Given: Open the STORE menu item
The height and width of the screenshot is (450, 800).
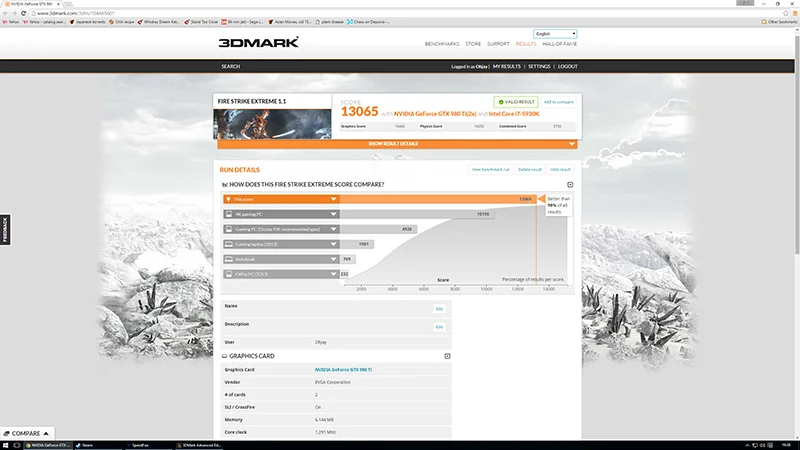Looking at the screenshot, I should (473, 44).
